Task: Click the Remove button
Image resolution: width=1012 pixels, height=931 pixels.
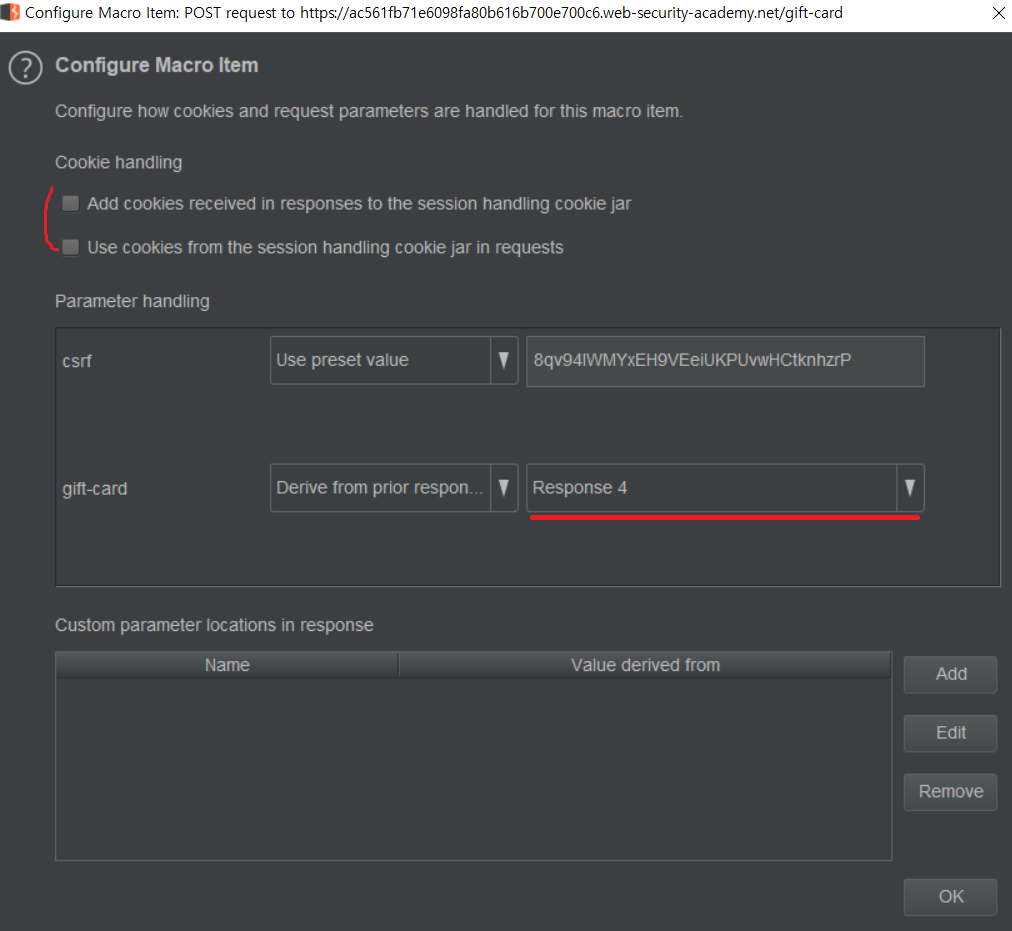Action: [x=950, y=791]
